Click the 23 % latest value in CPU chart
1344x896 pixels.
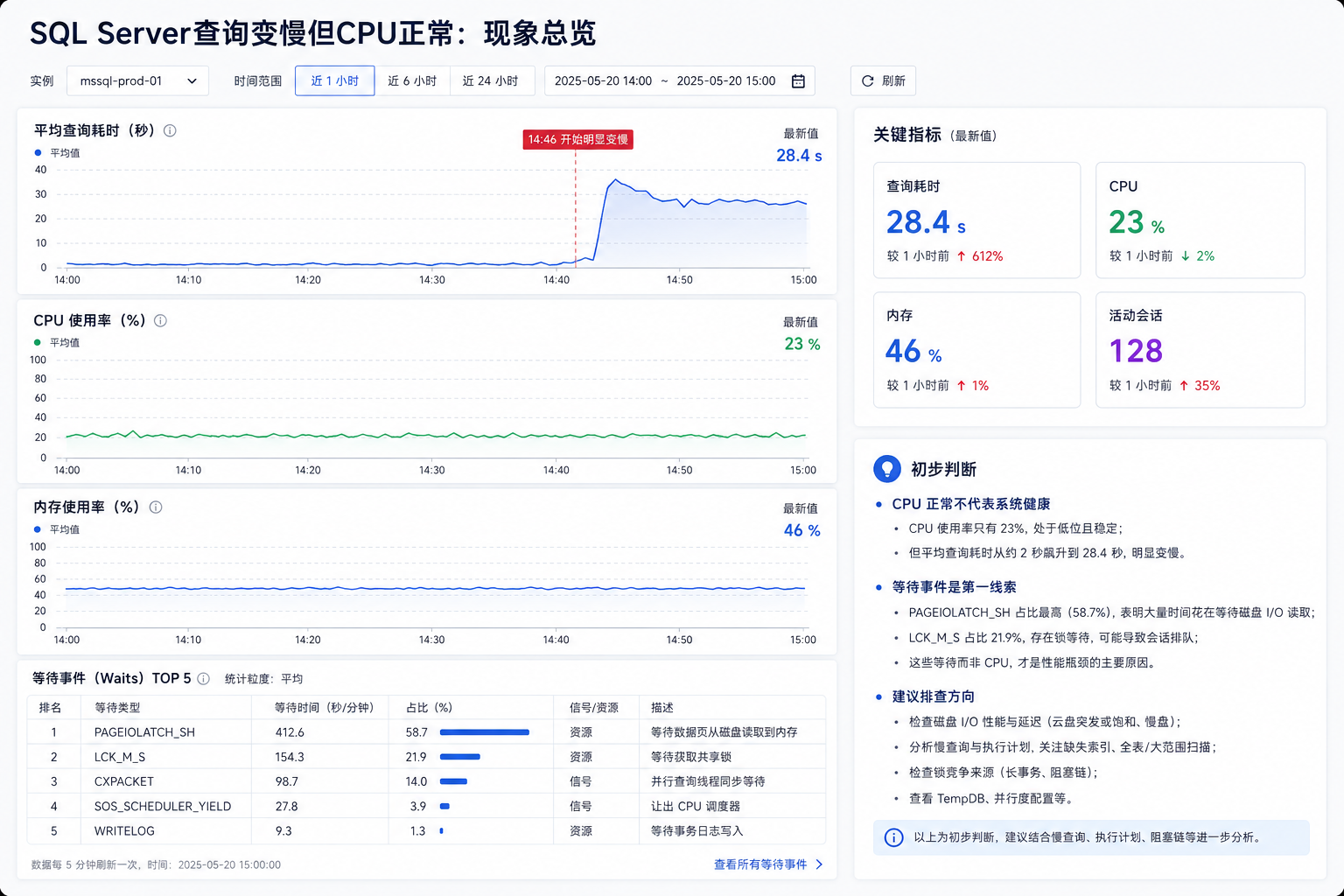802,344
